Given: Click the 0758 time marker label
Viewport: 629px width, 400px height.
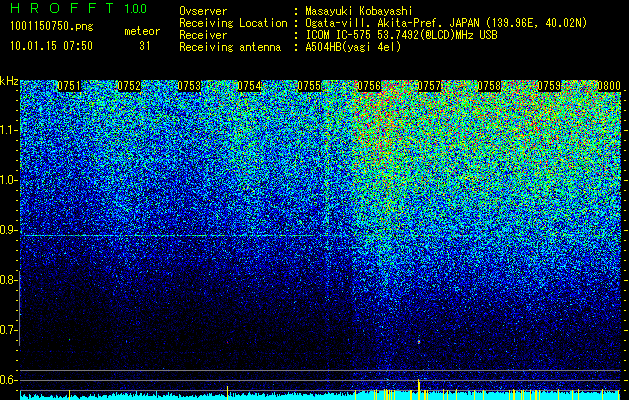Looking at the screenshot, I should [489, 86].
